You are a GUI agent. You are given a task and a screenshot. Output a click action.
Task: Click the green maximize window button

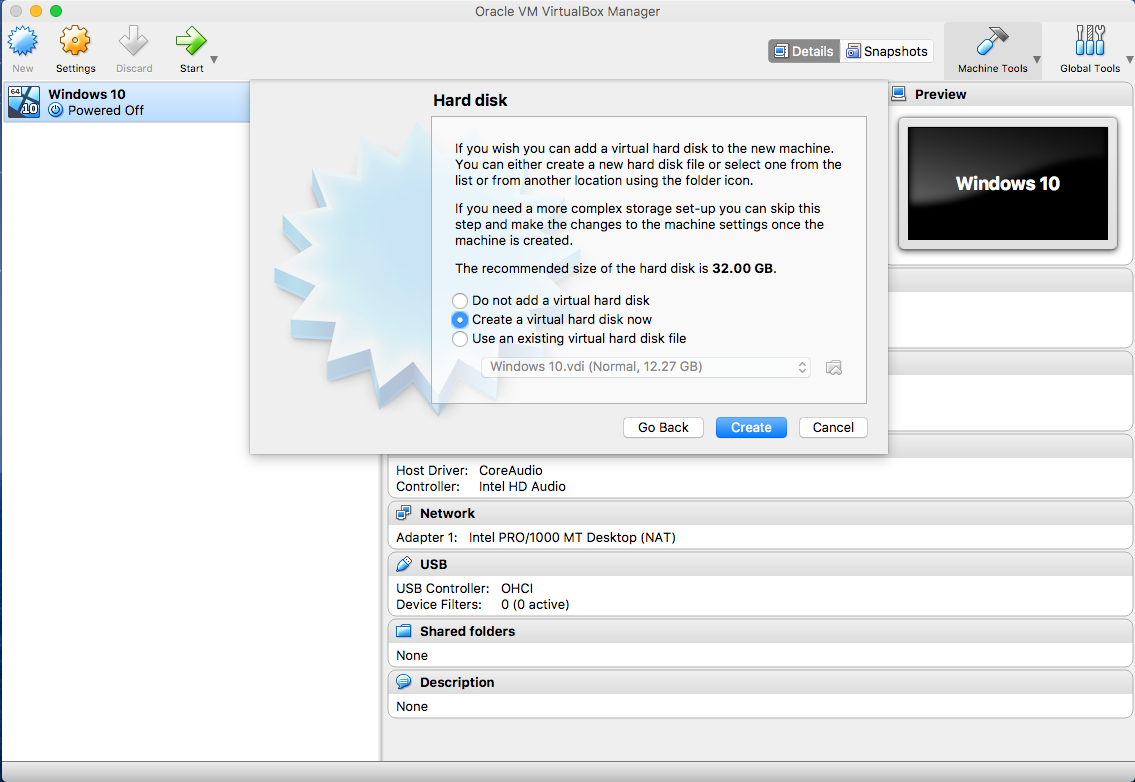coord(56,11)
